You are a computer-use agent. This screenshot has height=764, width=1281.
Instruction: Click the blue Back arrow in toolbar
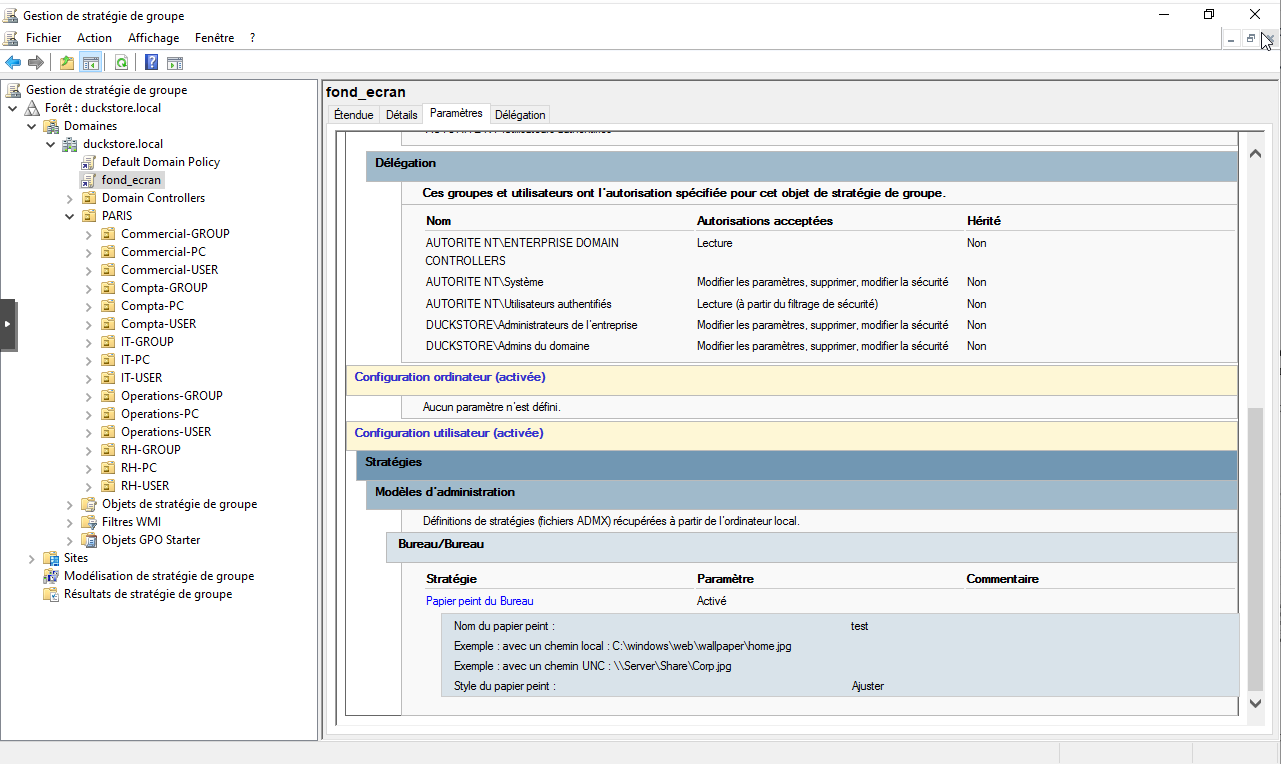[13, 63]
